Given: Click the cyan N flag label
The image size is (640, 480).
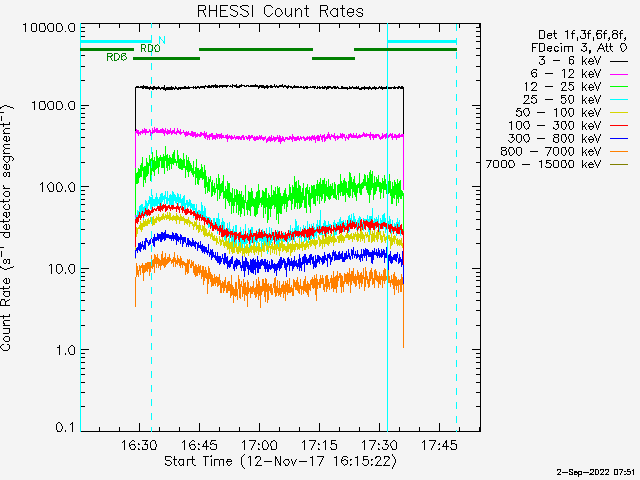Looking at the screenshot, I should pyautogui.click(x=162, y=40).
